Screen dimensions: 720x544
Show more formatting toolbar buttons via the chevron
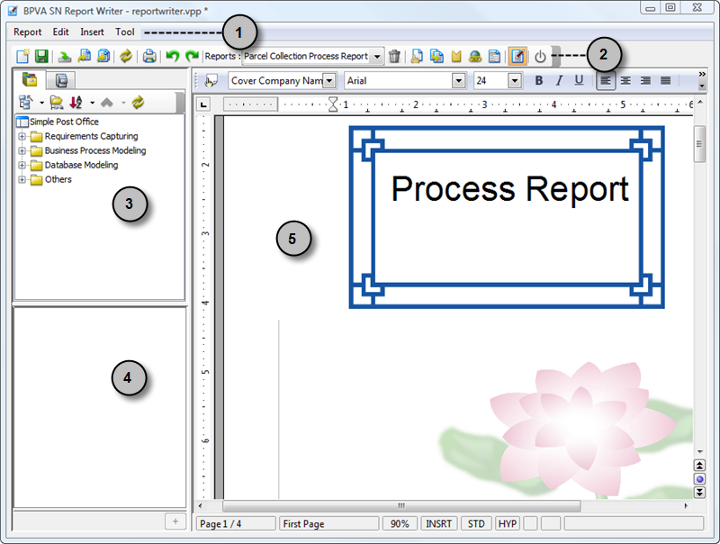point(701,74)
